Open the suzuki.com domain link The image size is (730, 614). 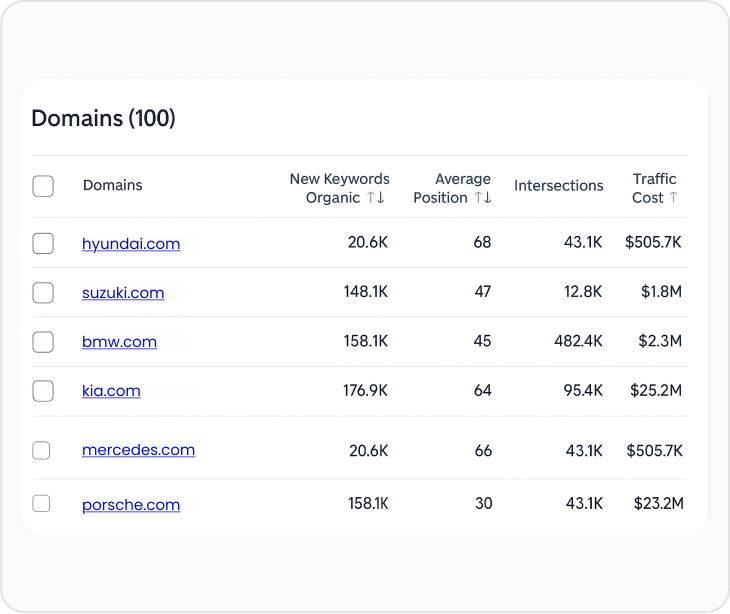tap(123, 293)
